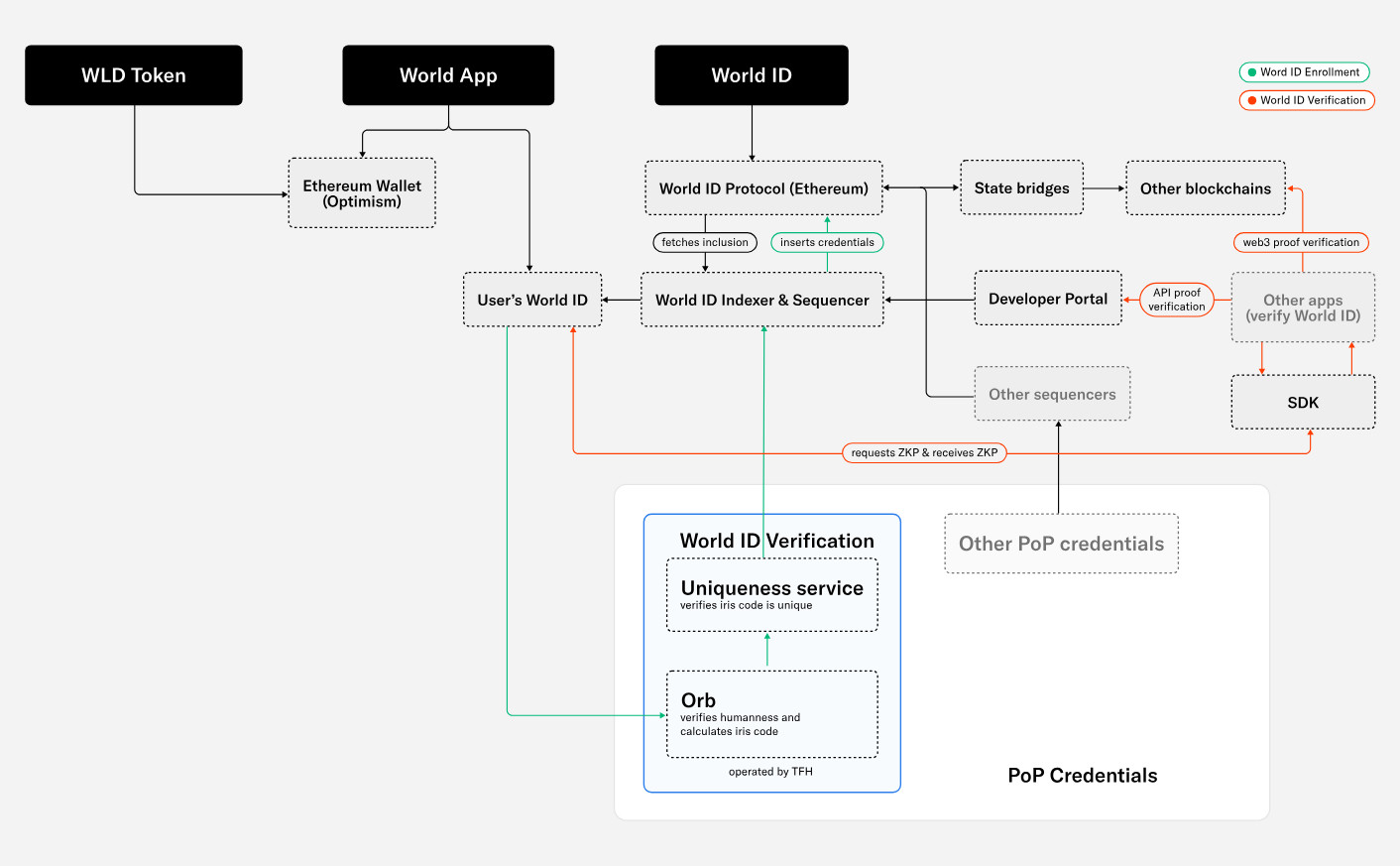Select the State bridges node
The width and height of the screenshot is (1400, 866).
coord(1021,188)
